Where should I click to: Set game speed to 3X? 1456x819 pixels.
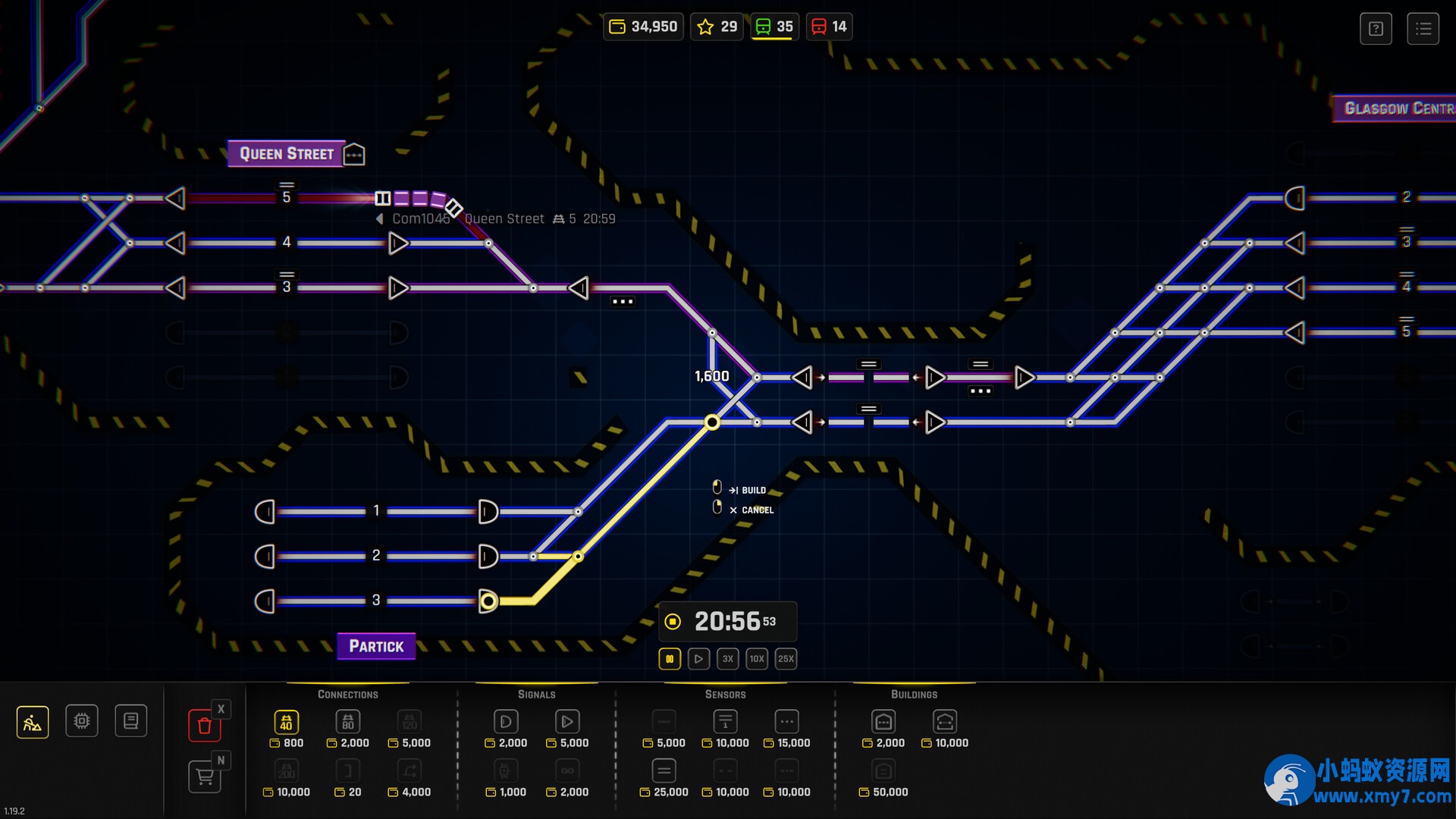click(727, 659)
